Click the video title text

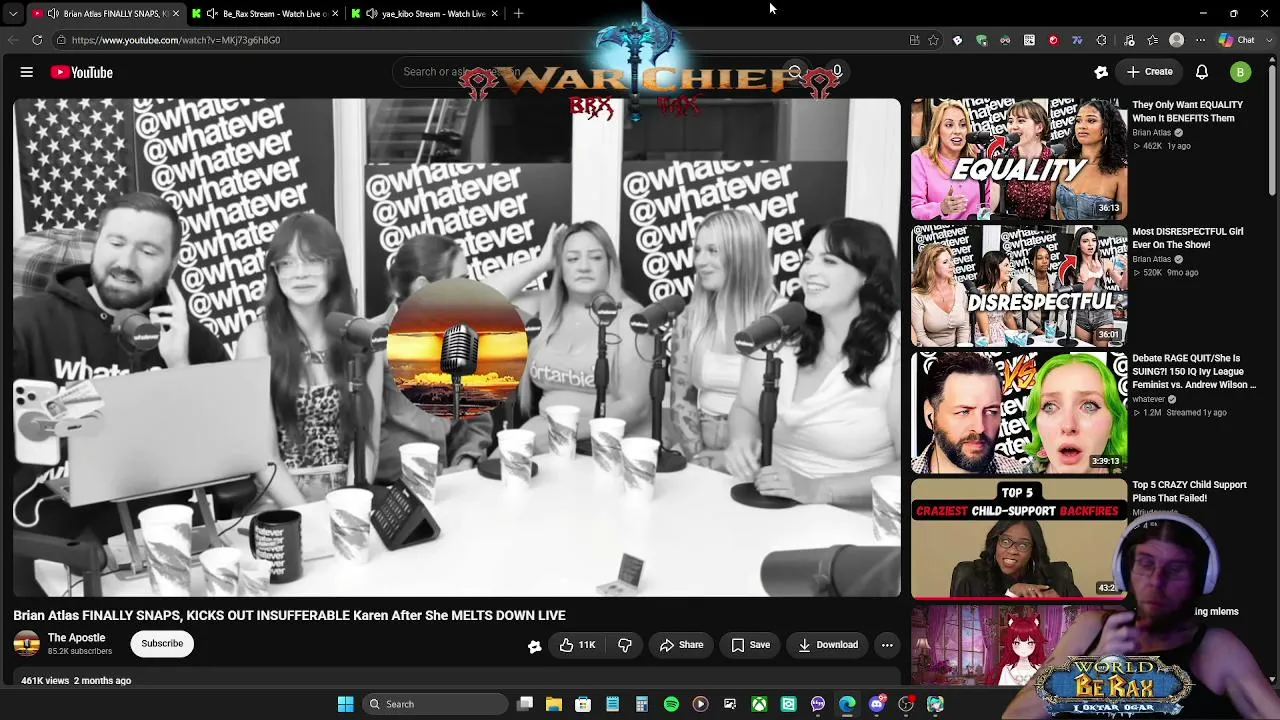(289, 615)
